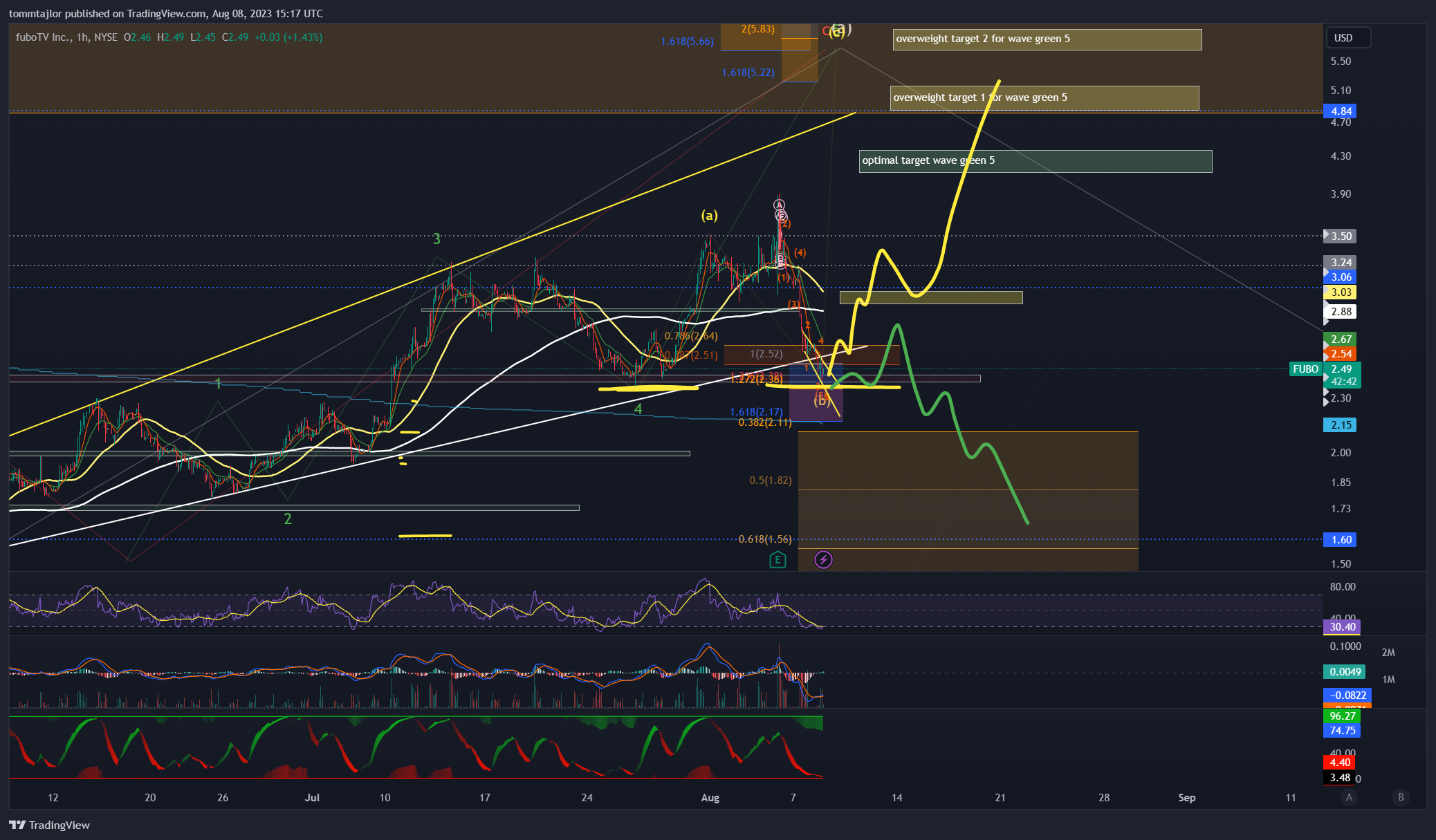Click the 2.15 light blue price label

[x=1340, y=425]
